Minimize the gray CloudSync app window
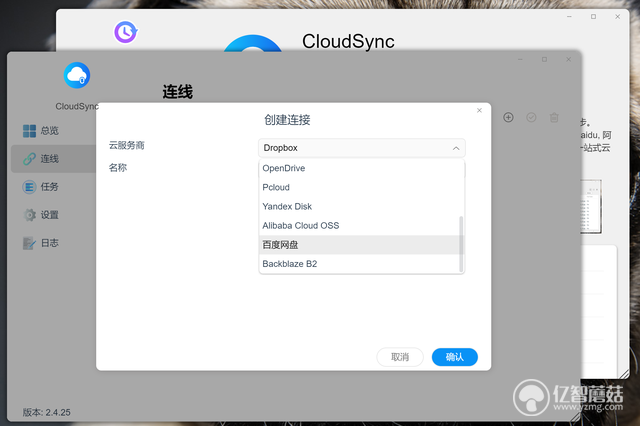 520,59
